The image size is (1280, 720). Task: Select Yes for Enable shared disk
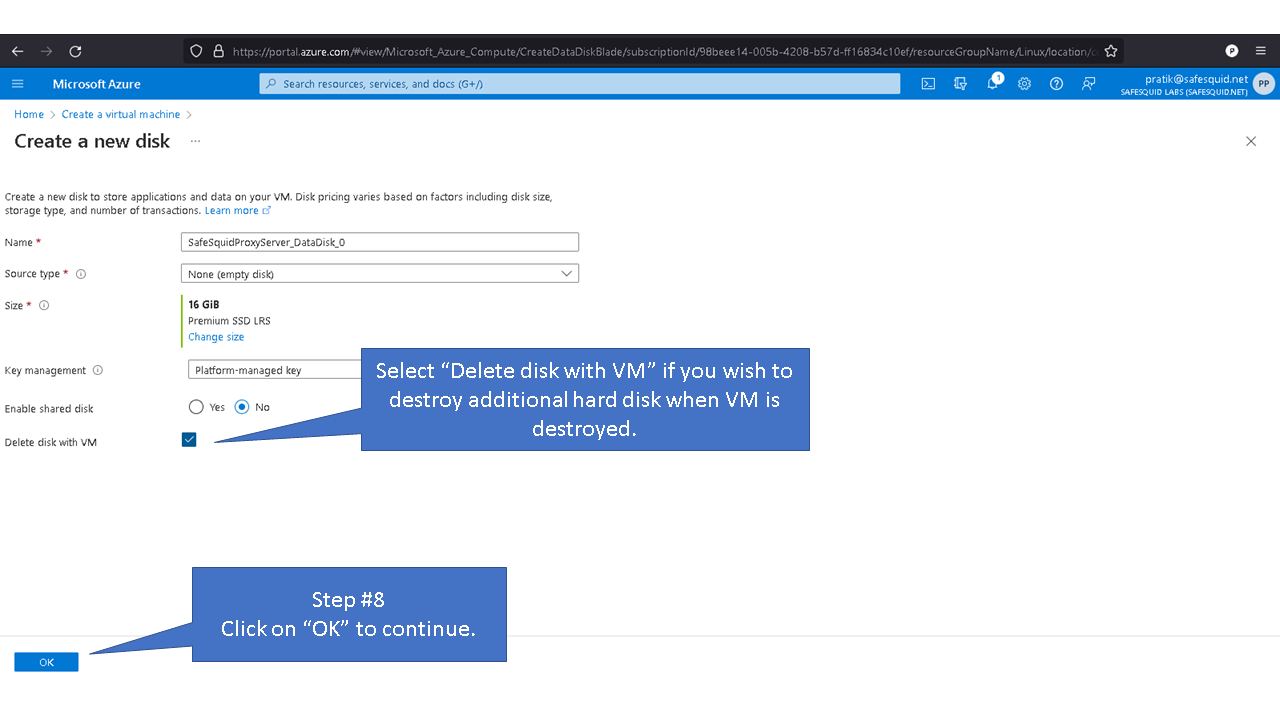tap(196, 407)
